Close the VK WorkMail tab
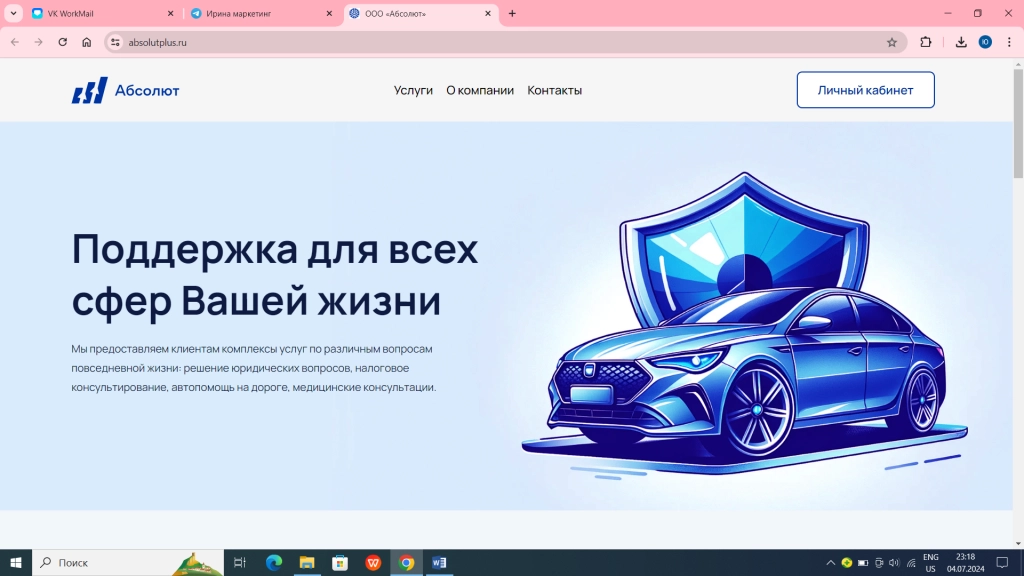The height and width of the screenshot is (576, 1024). point(170,13)
